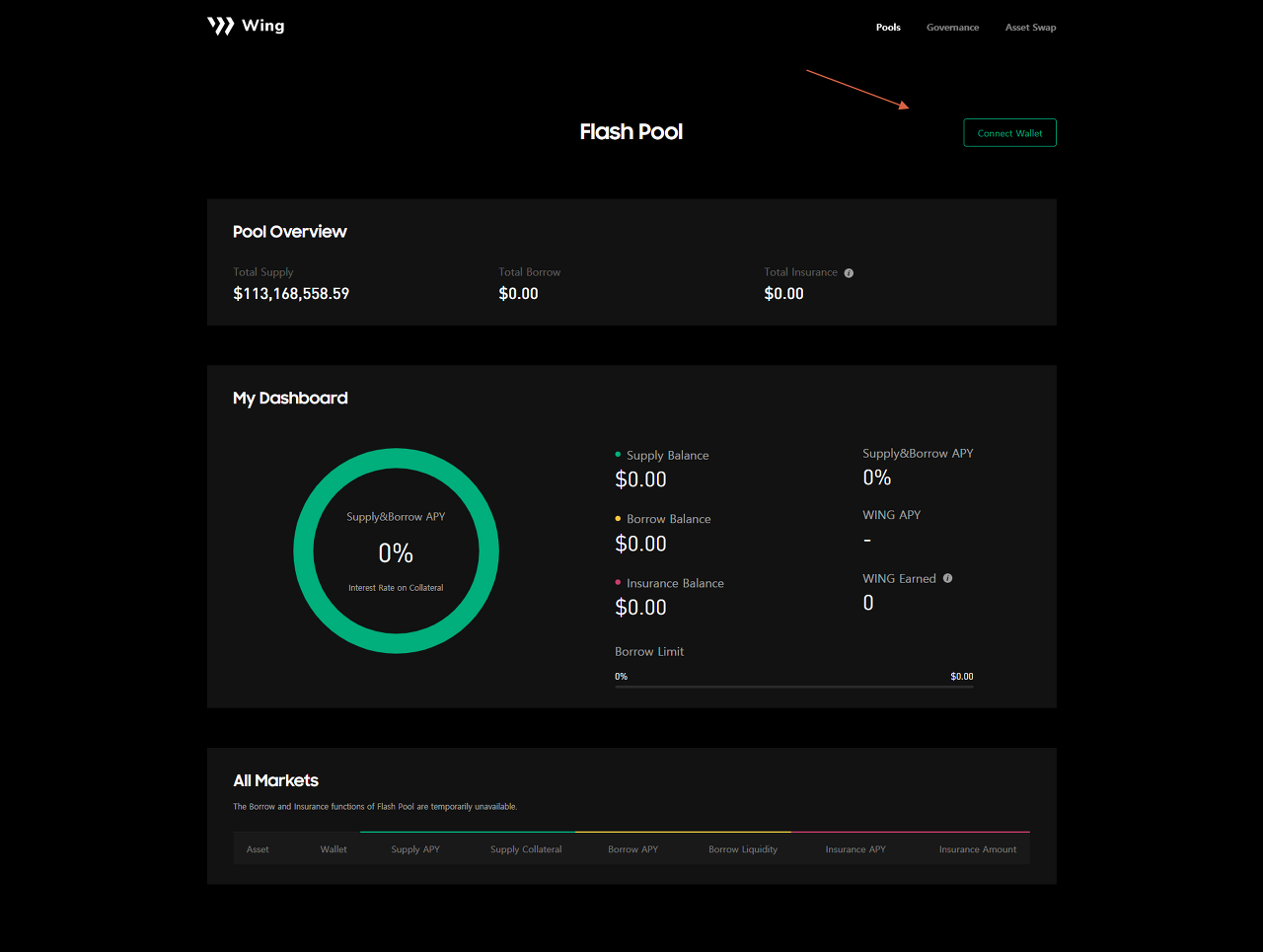Click the Supply Collateral column header
Screen dimensions: 1263x952
526,849
